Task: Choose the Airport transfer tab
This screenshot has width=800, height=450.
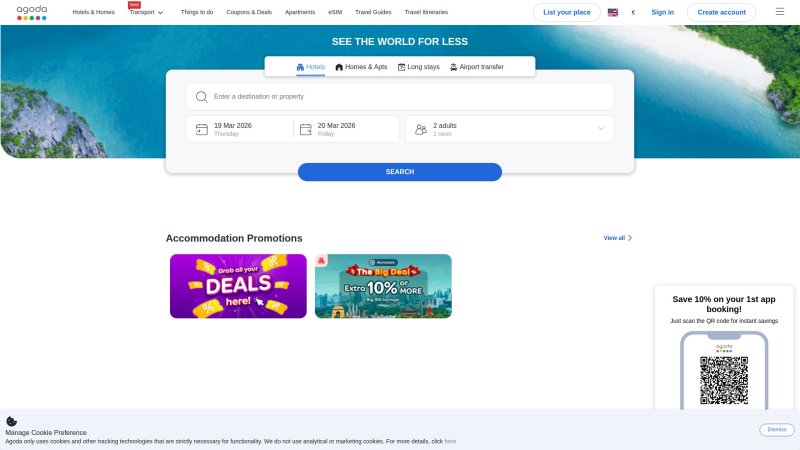Action: click(476, 67)
